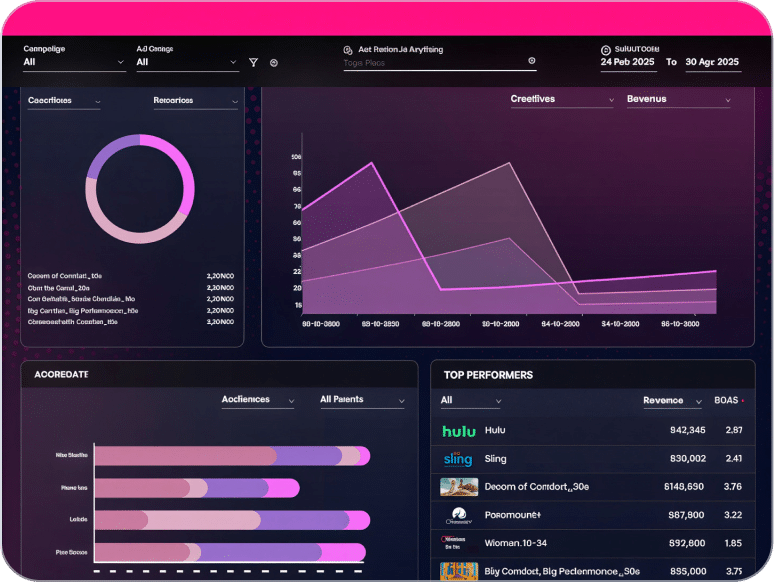Image resolution: width=774 pixels, height=582 pixels.
Task: Sort by Revenue column in Top Performers
Action: (x=672, y=401)
